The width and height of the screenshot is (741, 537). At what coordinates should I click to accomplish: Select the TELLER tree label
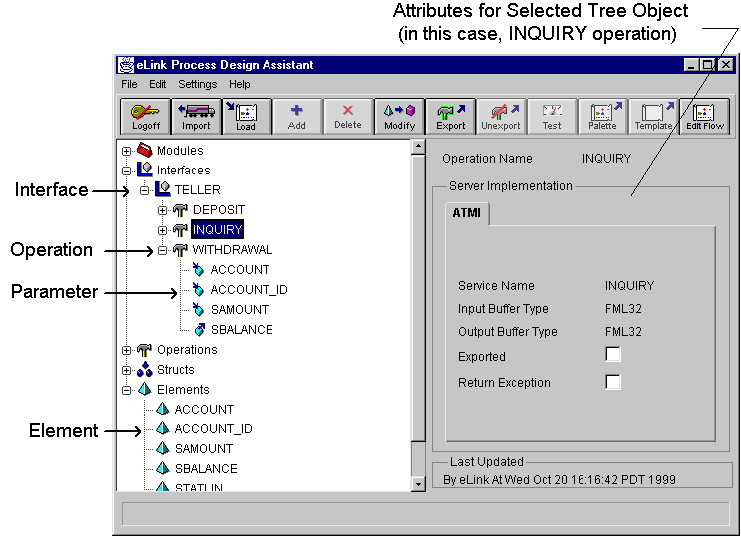click(x=198, y=190)
